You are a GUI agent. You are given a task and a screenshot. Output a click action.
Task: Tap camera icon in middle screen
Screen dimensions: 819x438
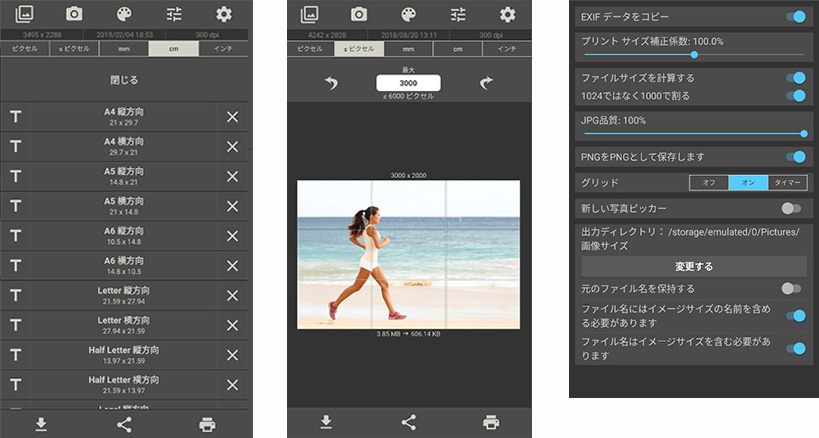point(359,14)
